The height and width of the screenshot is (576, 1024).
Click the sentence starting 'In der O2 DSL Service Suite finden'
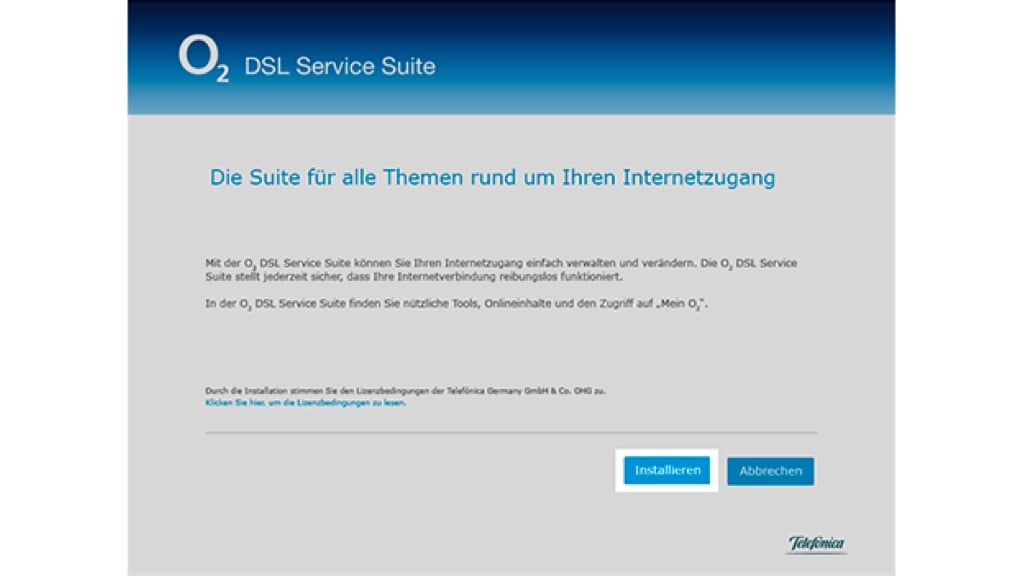pos(456,304)
